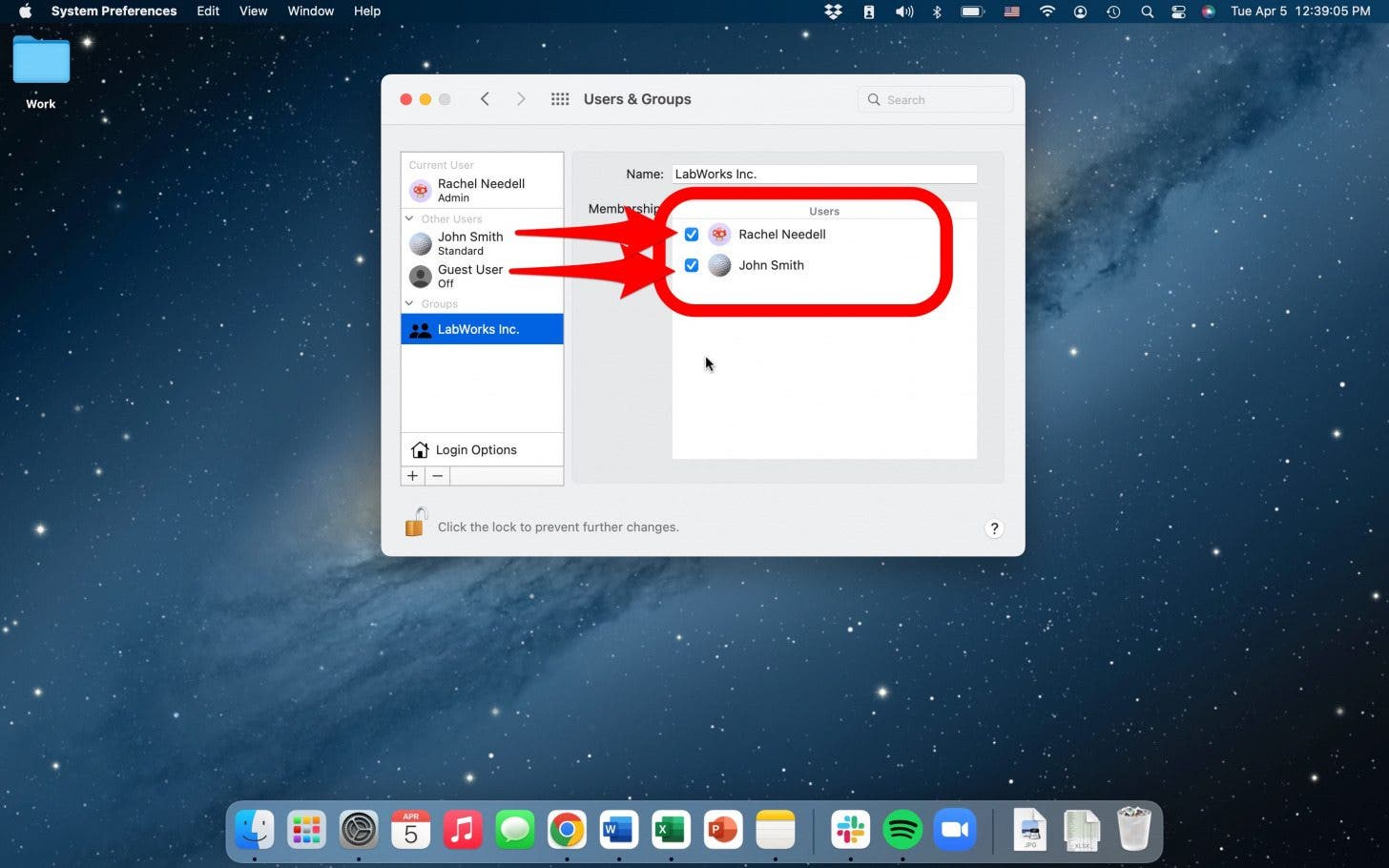This screenshot has width=1389, height=868.
Task: Click the group Name field
Action: (x=824, y=175)
